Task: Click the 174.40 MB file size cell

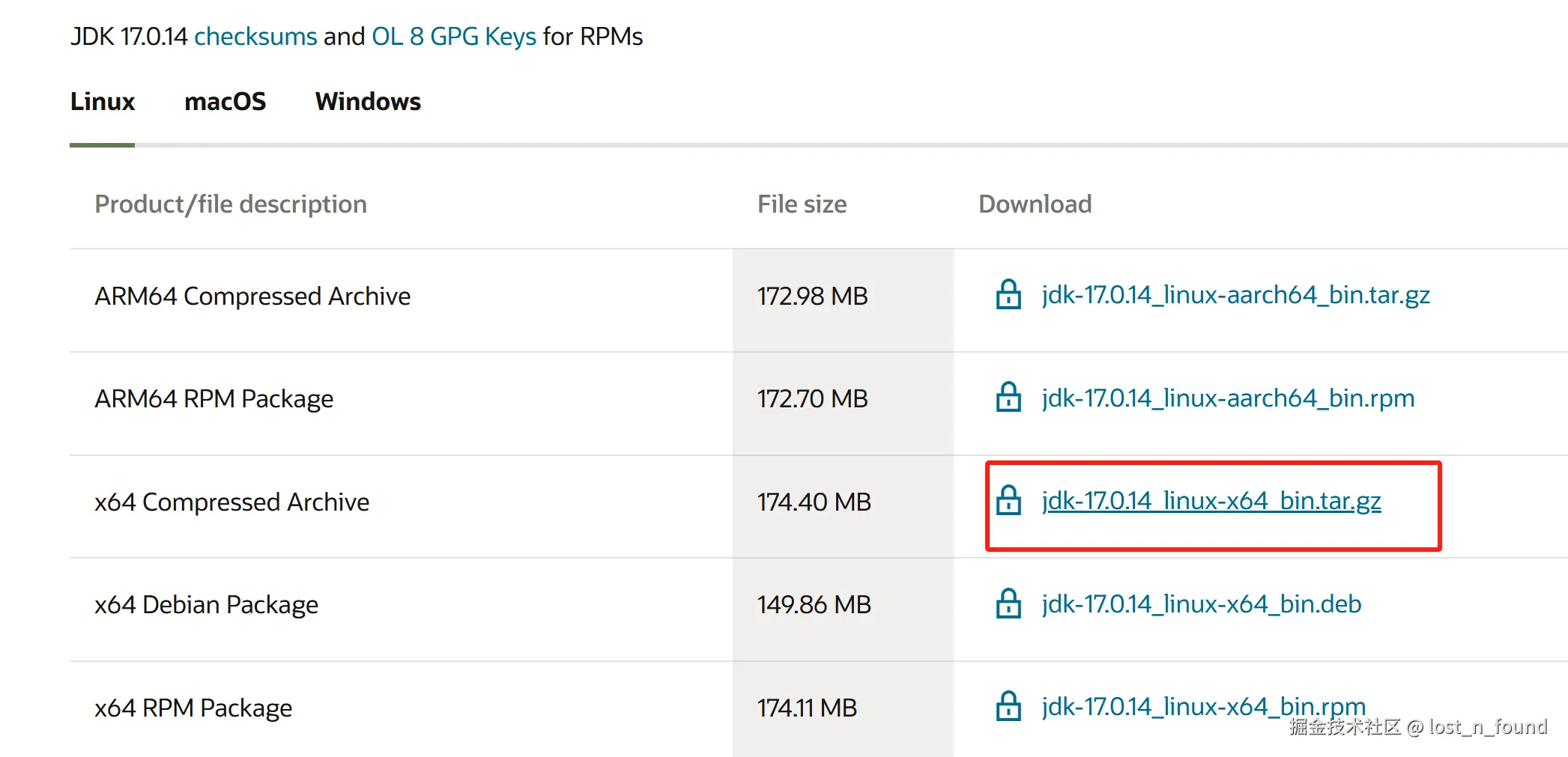Action: pyautogui.click(x=814, y=502)
